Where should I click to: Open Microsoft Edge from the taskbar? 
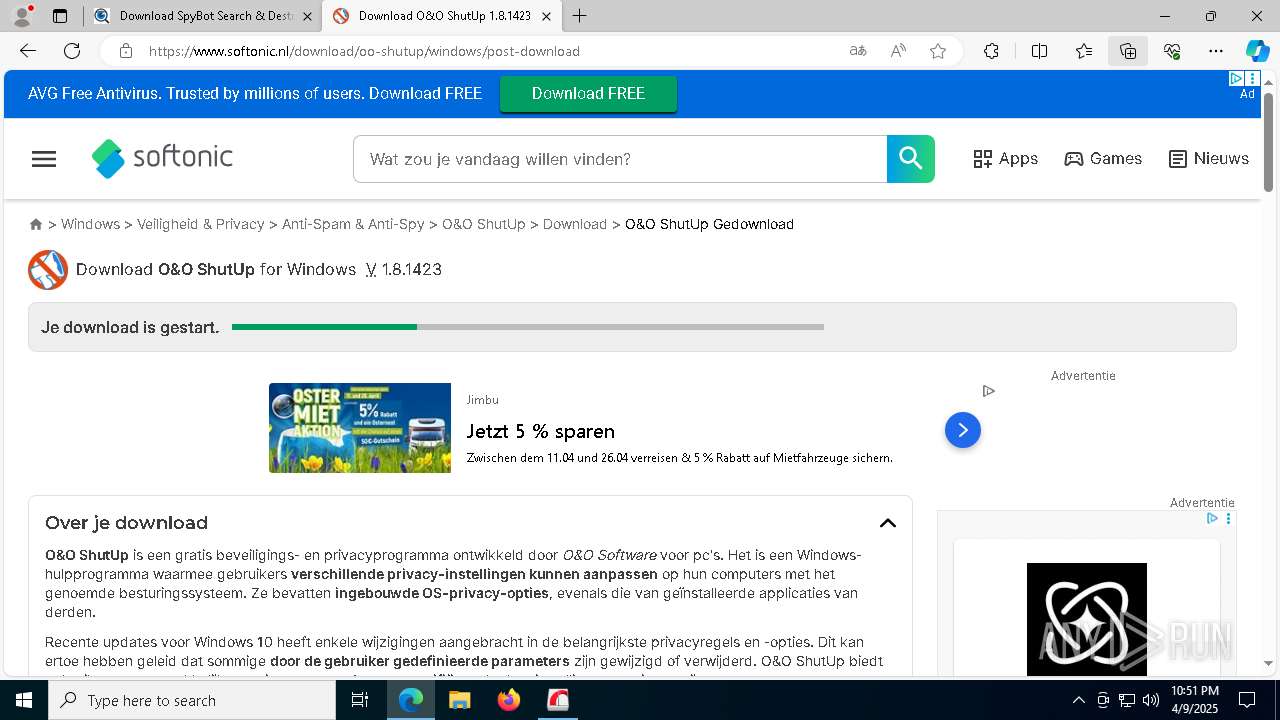tap(411, 700)
